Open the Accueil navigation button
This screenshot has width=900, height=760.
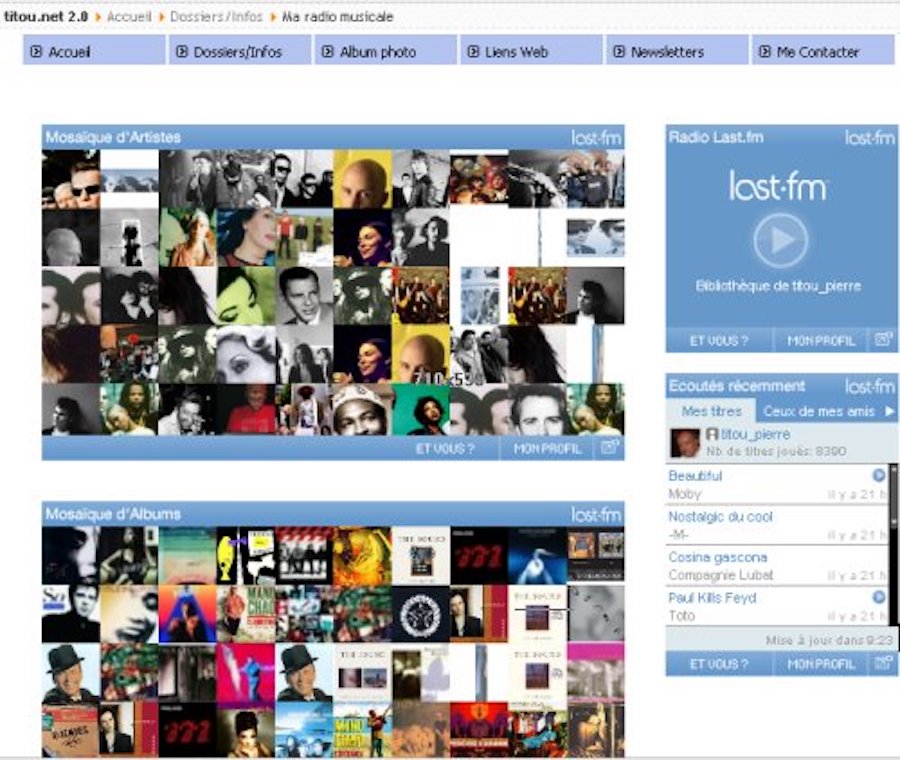click(94, 51)
